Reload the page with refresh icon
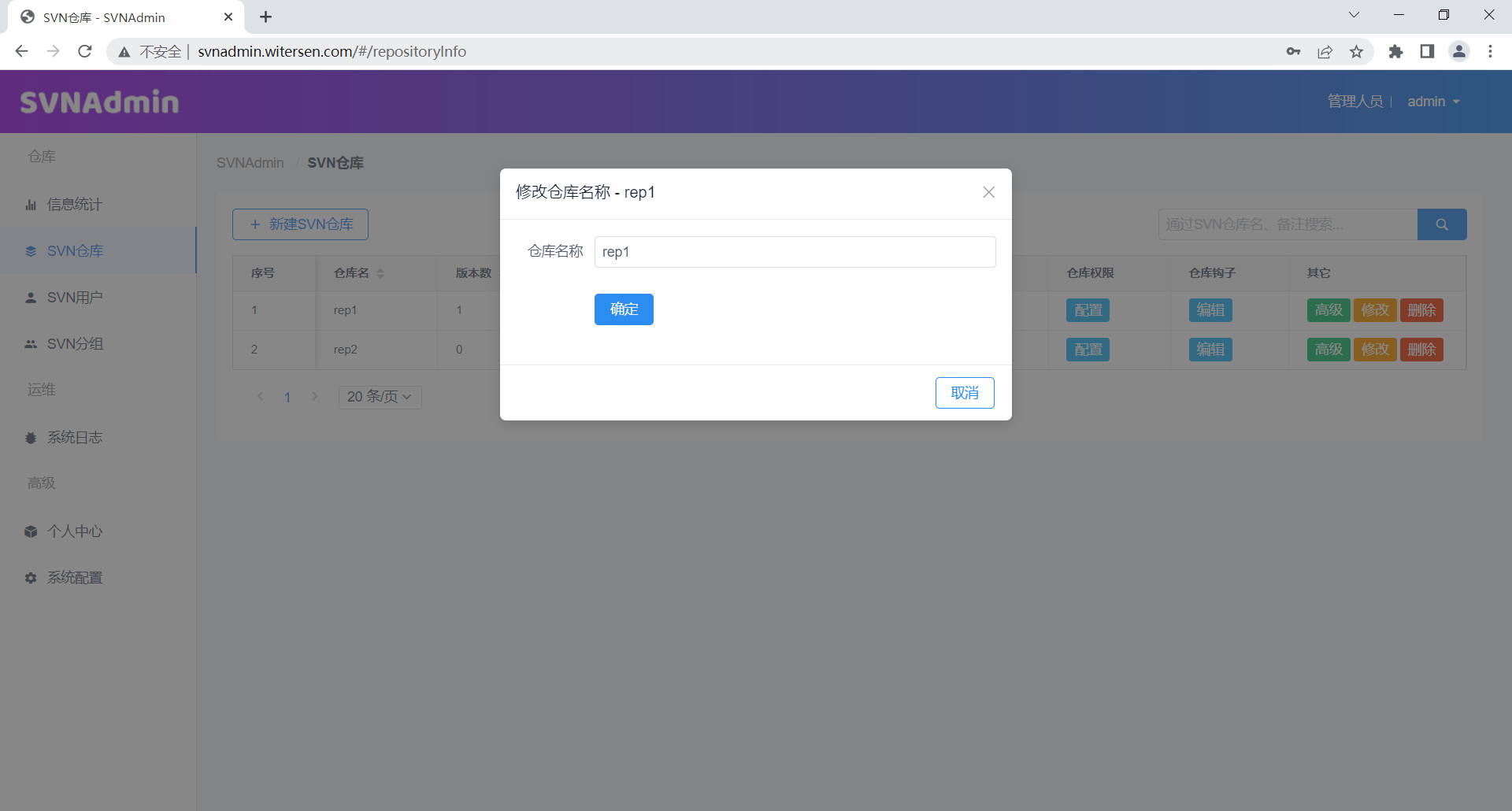 coord(85,51)
